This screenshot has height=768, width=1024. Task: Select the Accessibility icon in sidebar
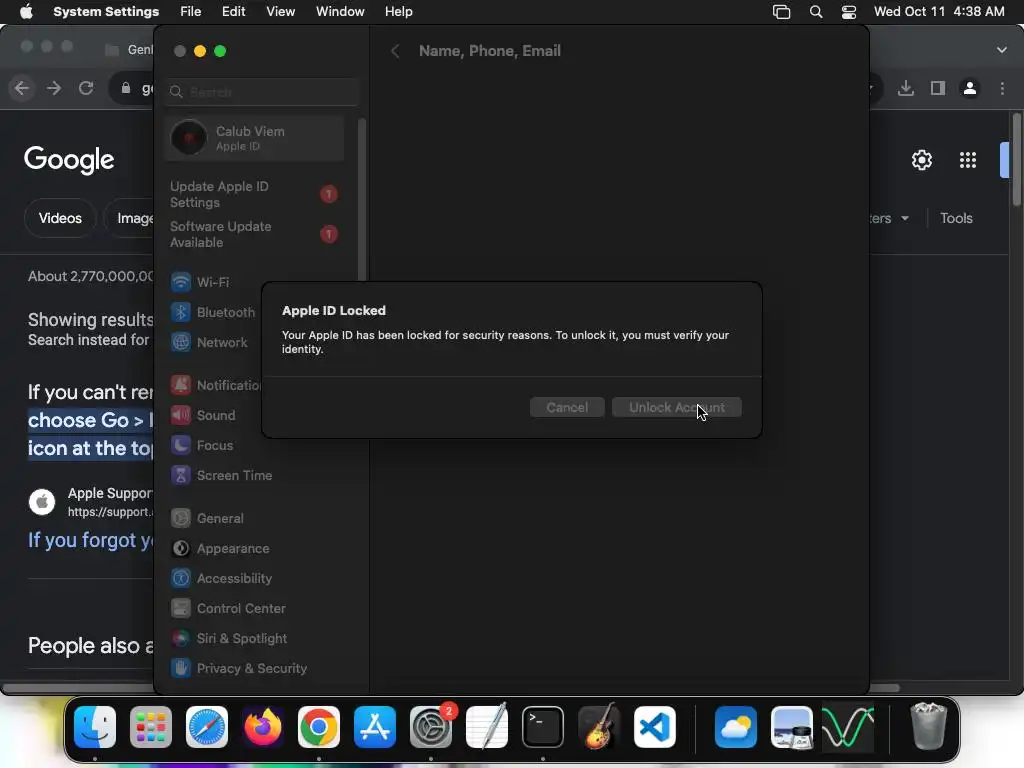(181, 579)
